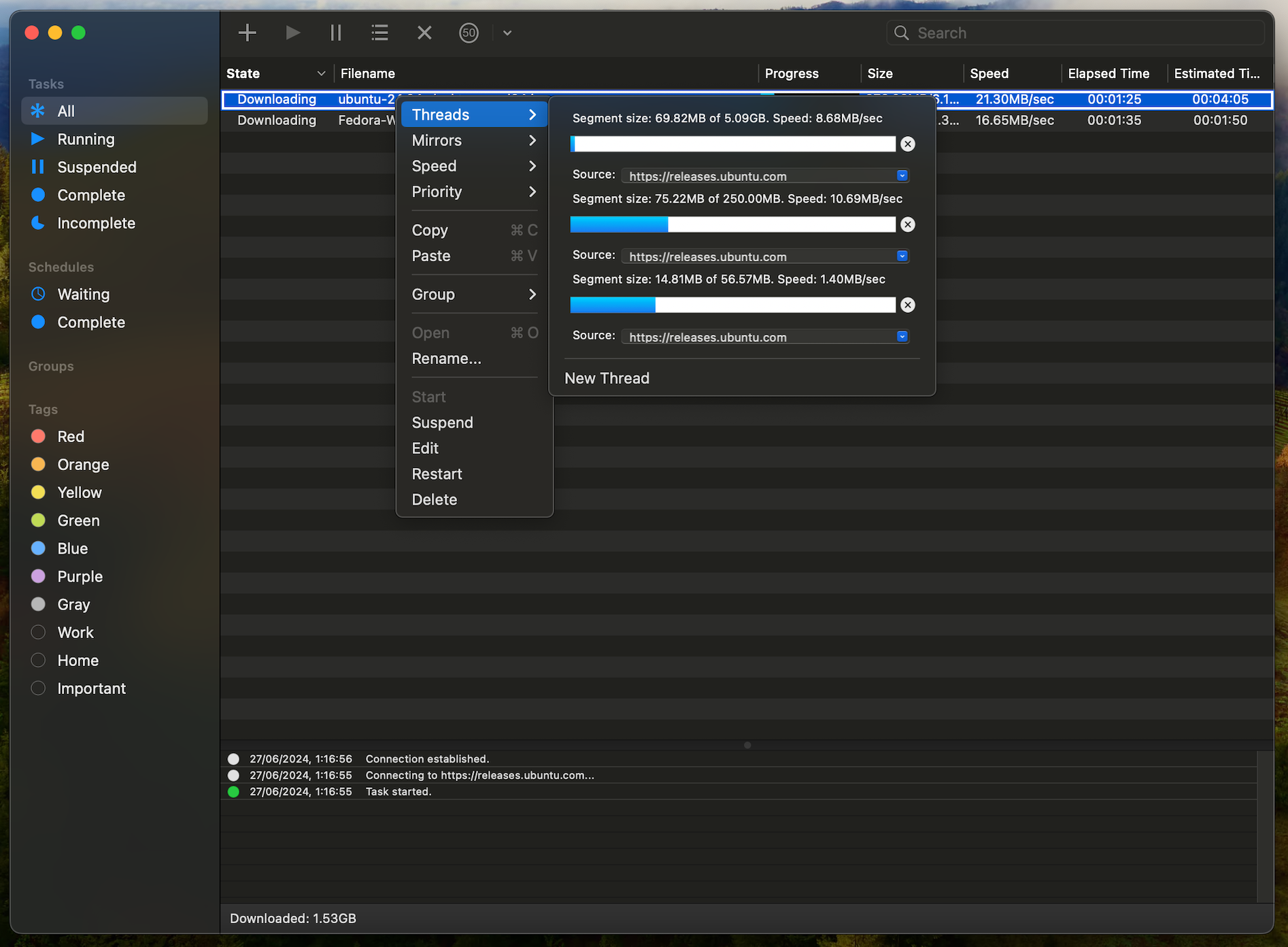Choose Copy from context menu
1288x947 pixels.
click(475, 230)
